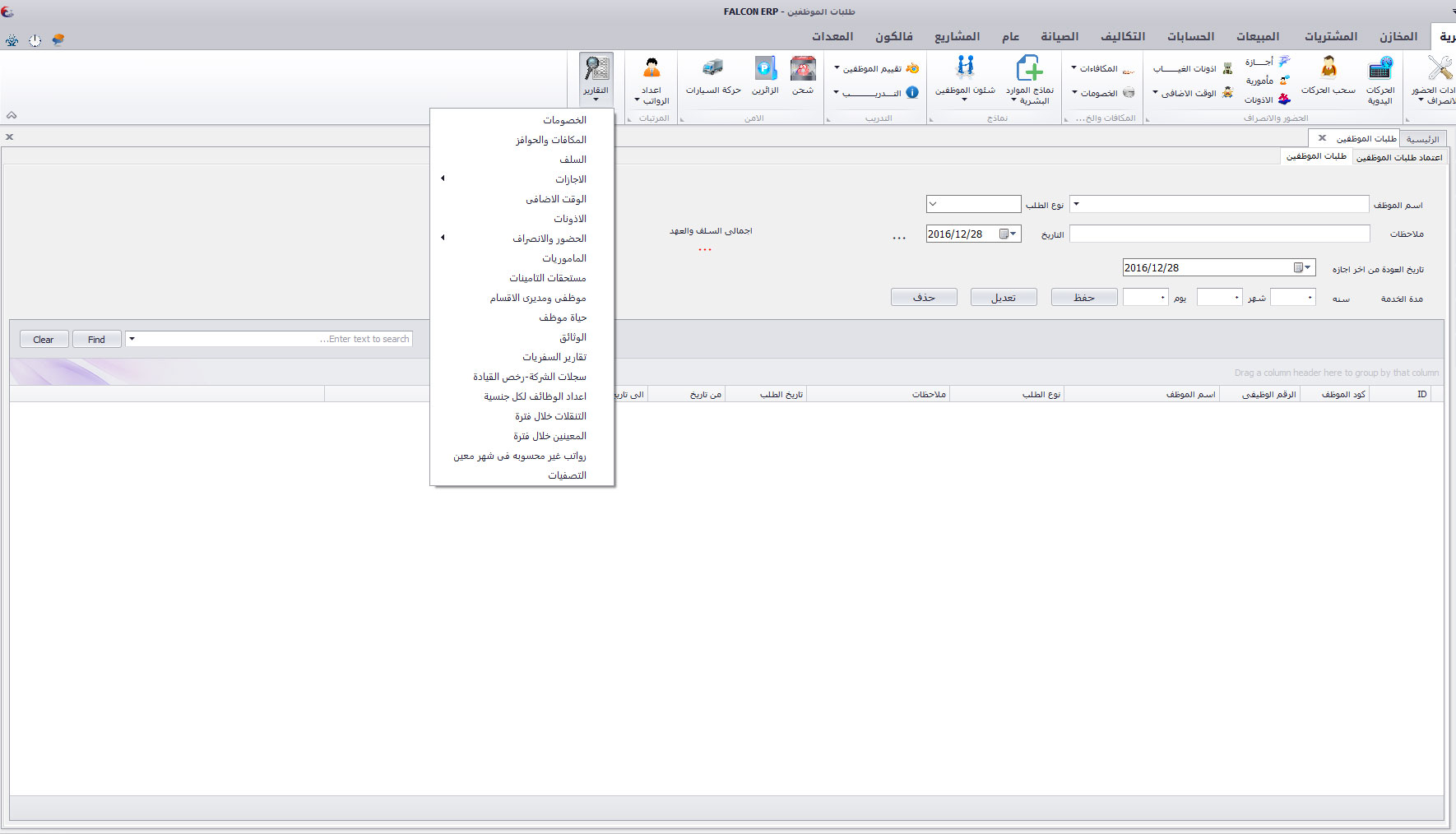Open the التاريخ date picker dropdown
The height and width of the screenshot is (834, 1456).
click(1013, 234)
